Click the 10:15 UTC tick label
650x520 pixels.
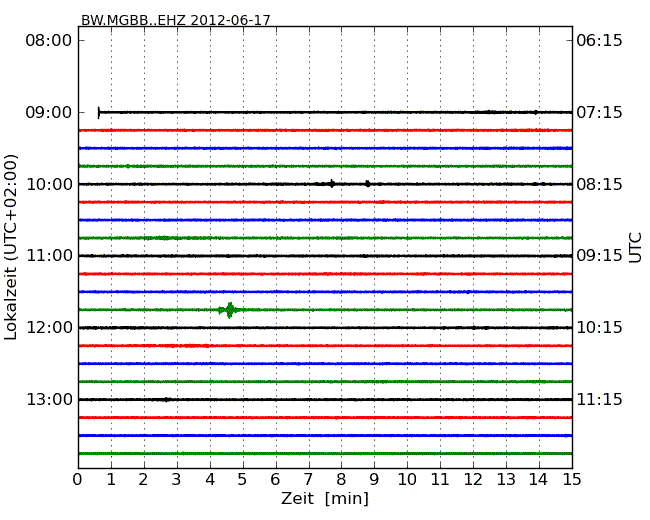click(599, 328)
